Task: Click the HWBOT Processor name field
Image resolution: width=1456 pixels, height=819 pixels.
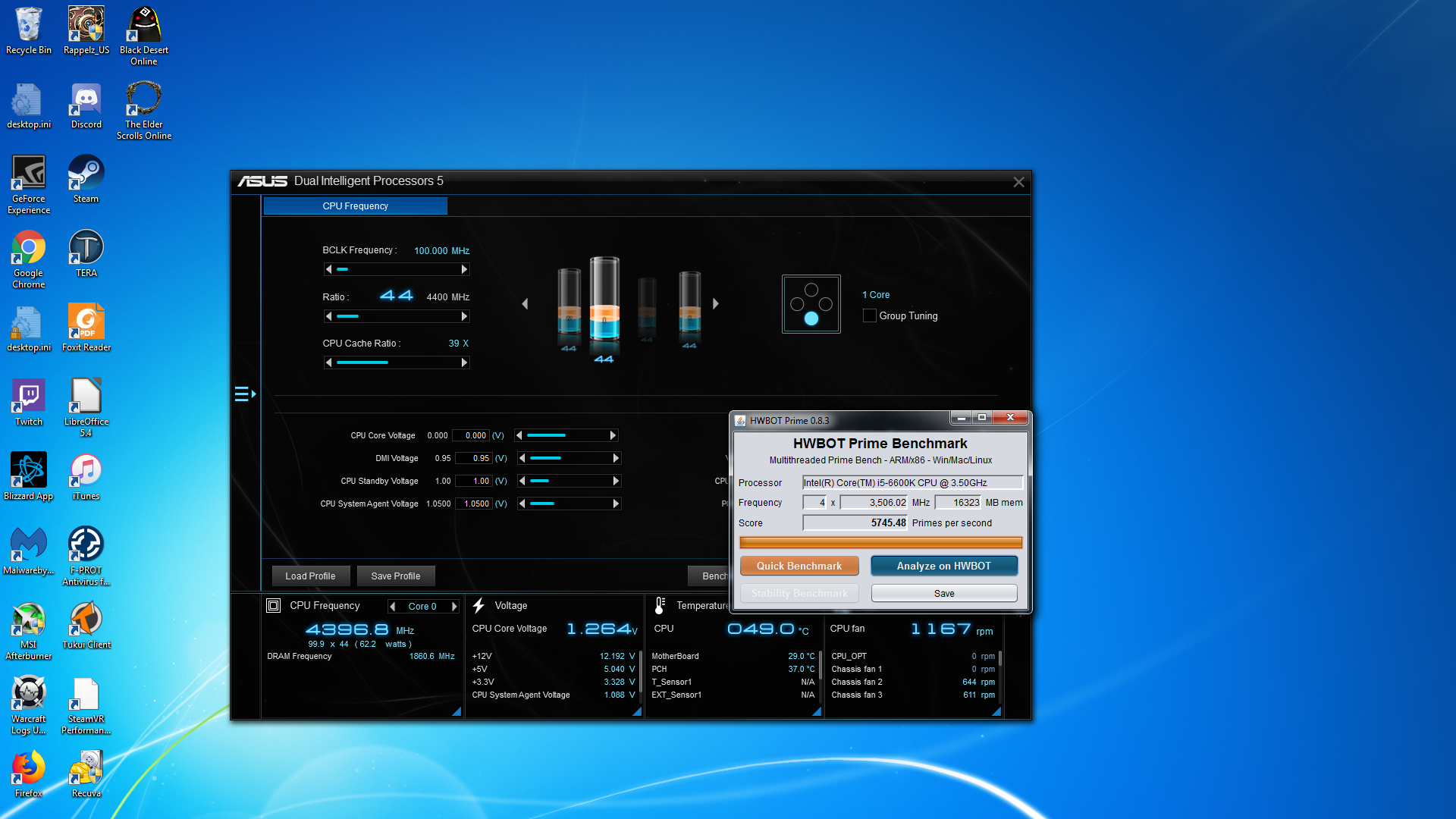Action: pos(913,483)
